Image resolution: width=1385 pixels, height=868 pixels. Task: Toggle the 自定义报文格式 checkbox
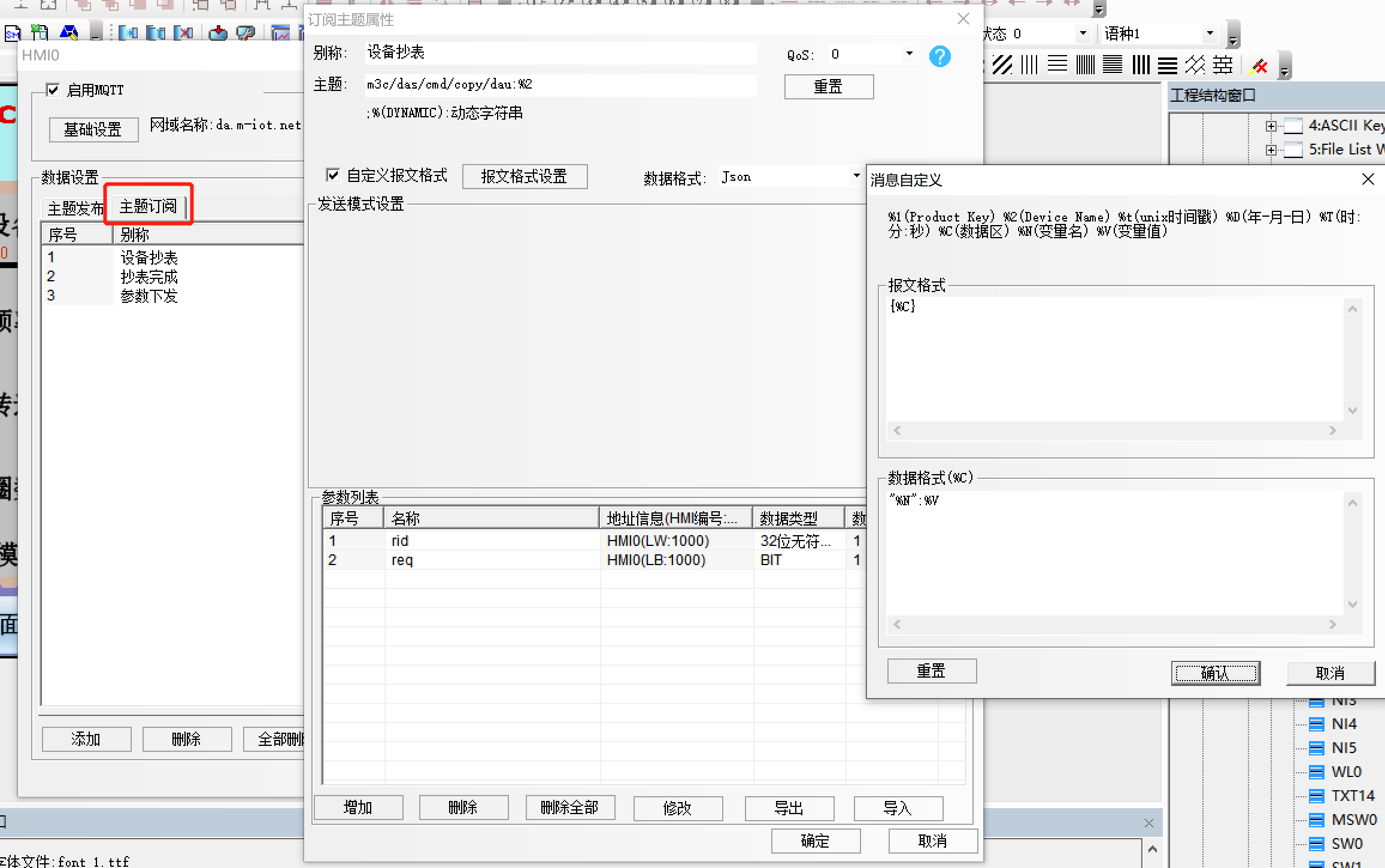click(333, 175)
